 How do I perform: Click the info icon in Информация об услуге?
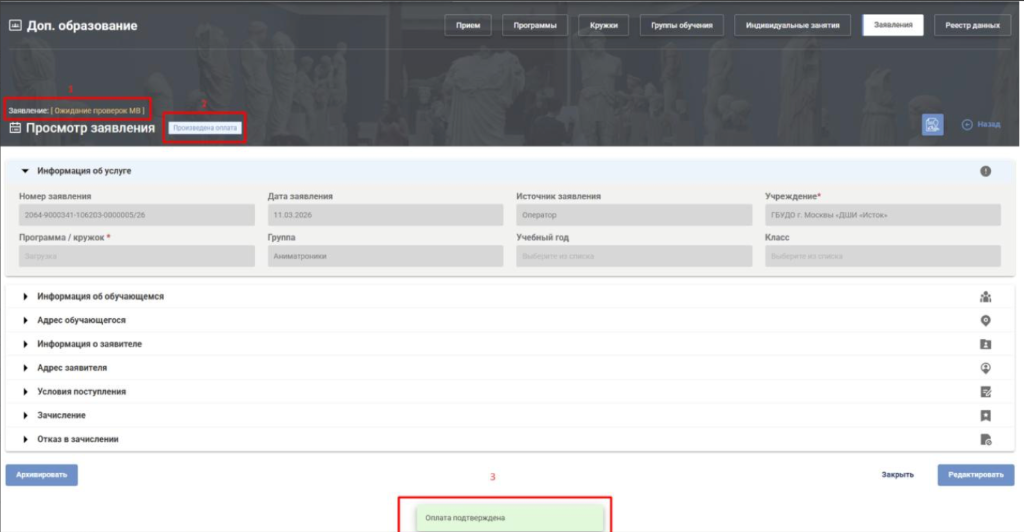985,171
